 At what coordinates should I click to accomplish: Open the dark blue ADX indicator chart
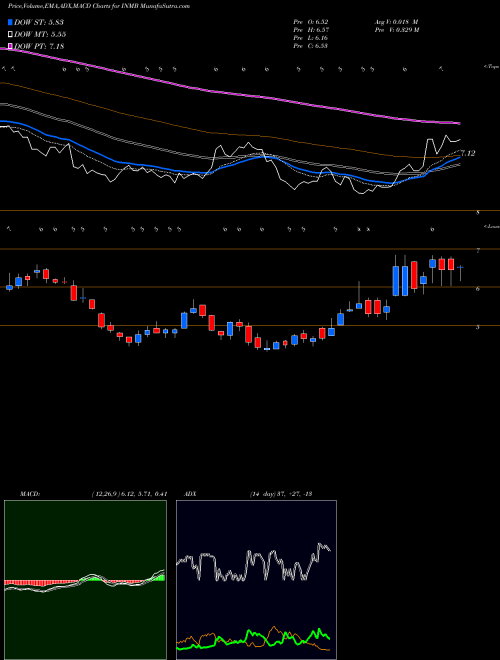pyautogui.click(x=256, y=580)
